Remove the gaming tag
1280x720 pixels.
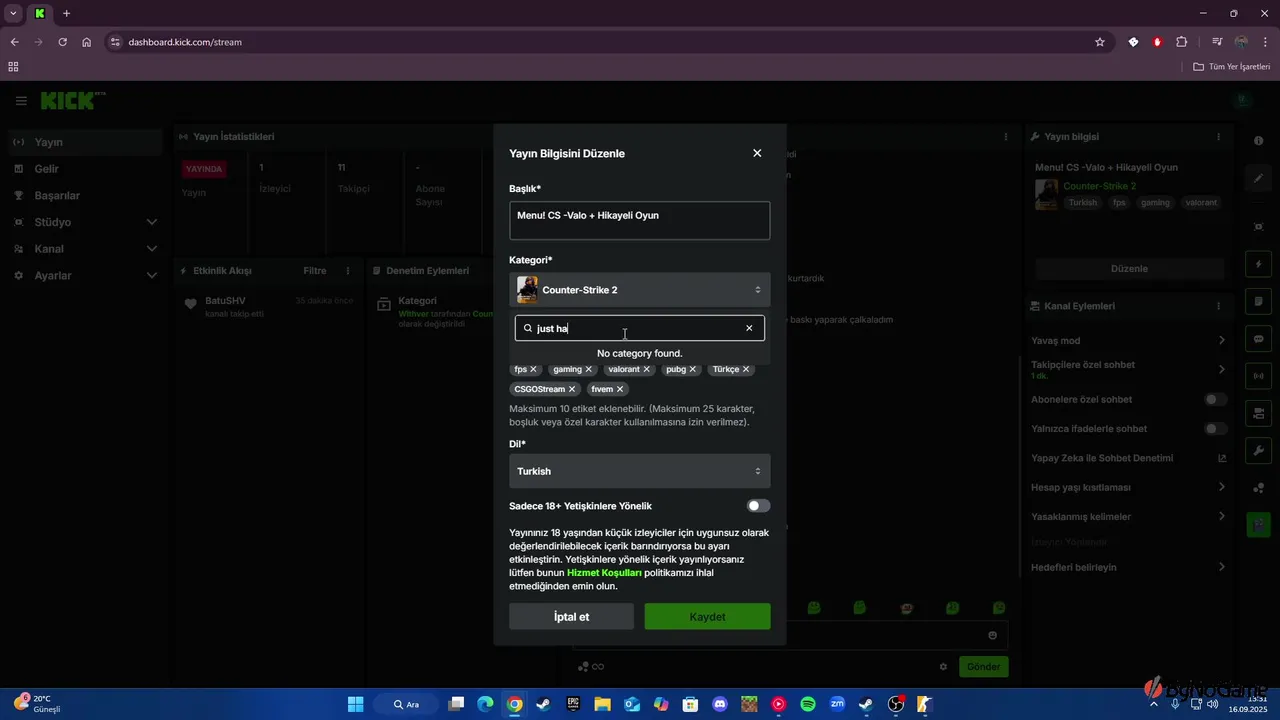(x=589, y=369)
